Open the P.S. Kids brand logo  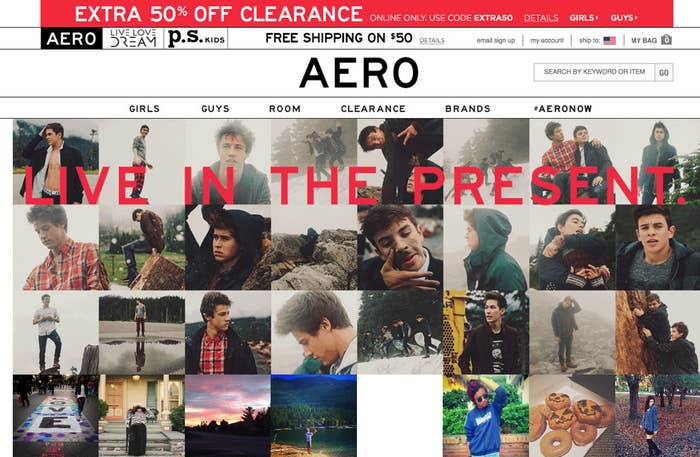[196, 38]
